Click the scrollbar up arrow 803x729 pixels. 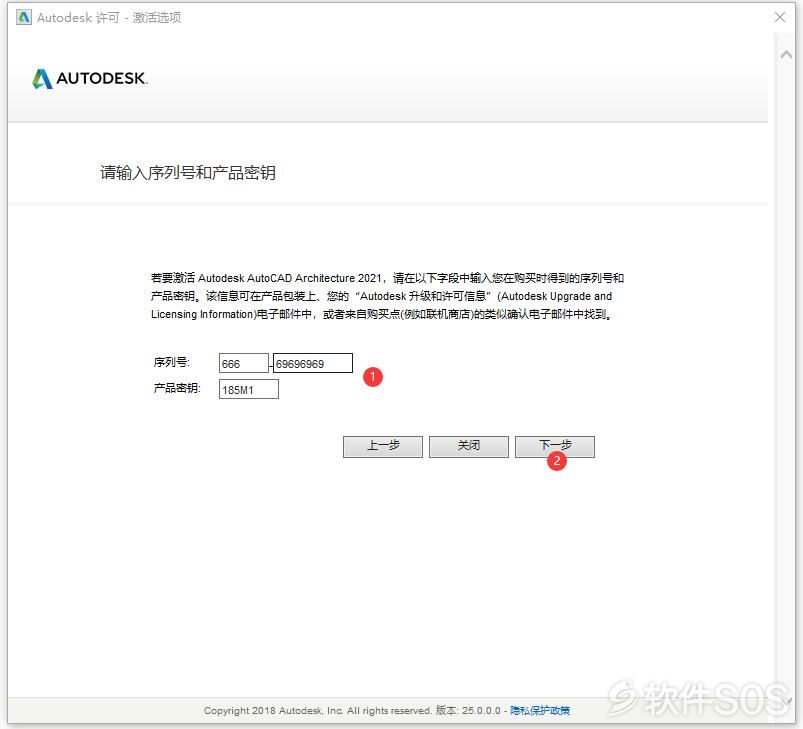click(x=786, y=54)
